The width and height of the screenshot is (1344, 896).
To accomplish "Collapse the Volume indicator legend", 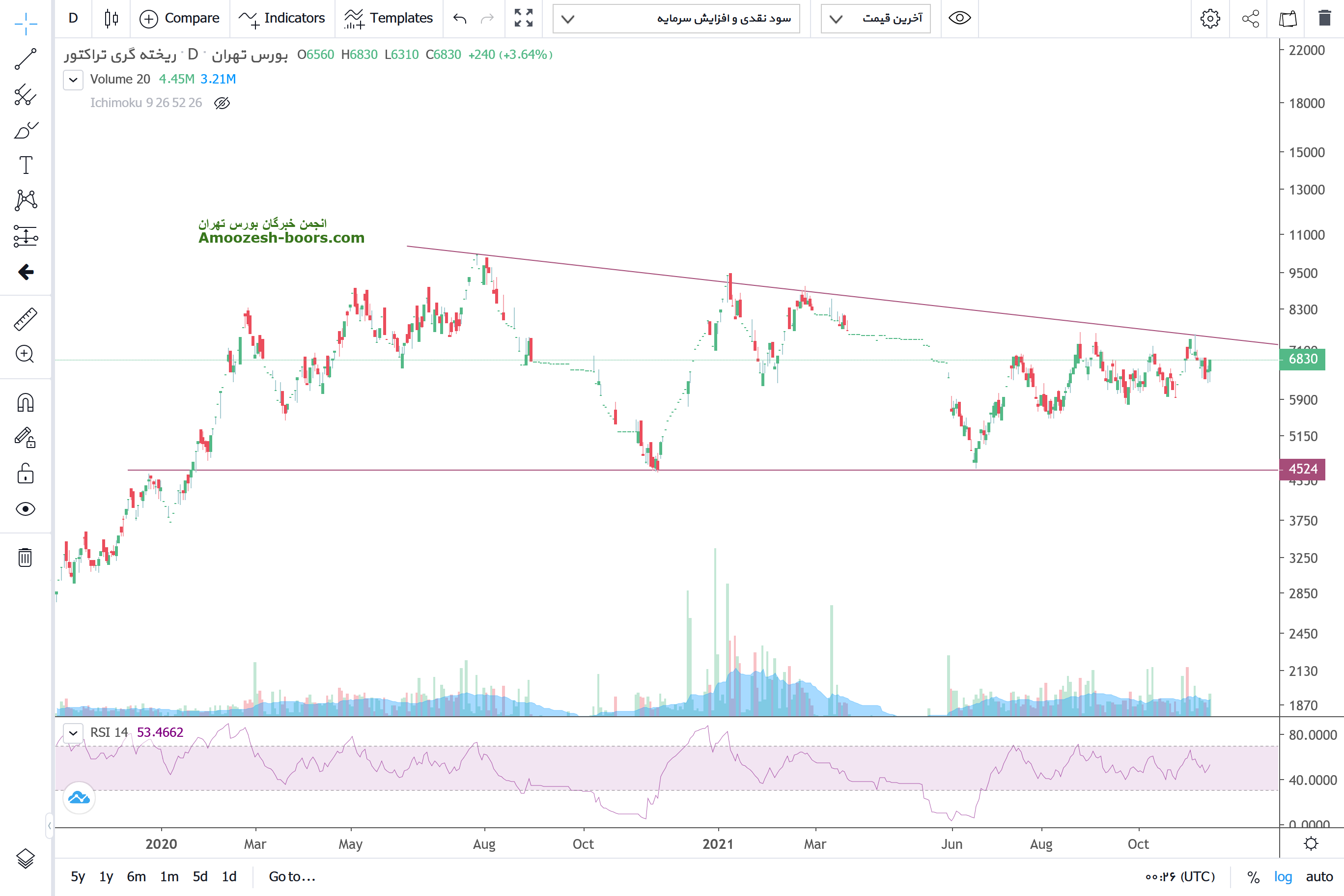I will point(73,80).
